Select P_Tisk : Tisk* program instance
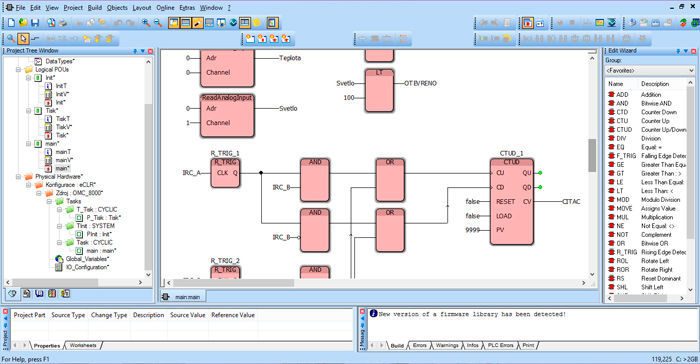Screen dimensions: 700x364 (x=104, y=218)
